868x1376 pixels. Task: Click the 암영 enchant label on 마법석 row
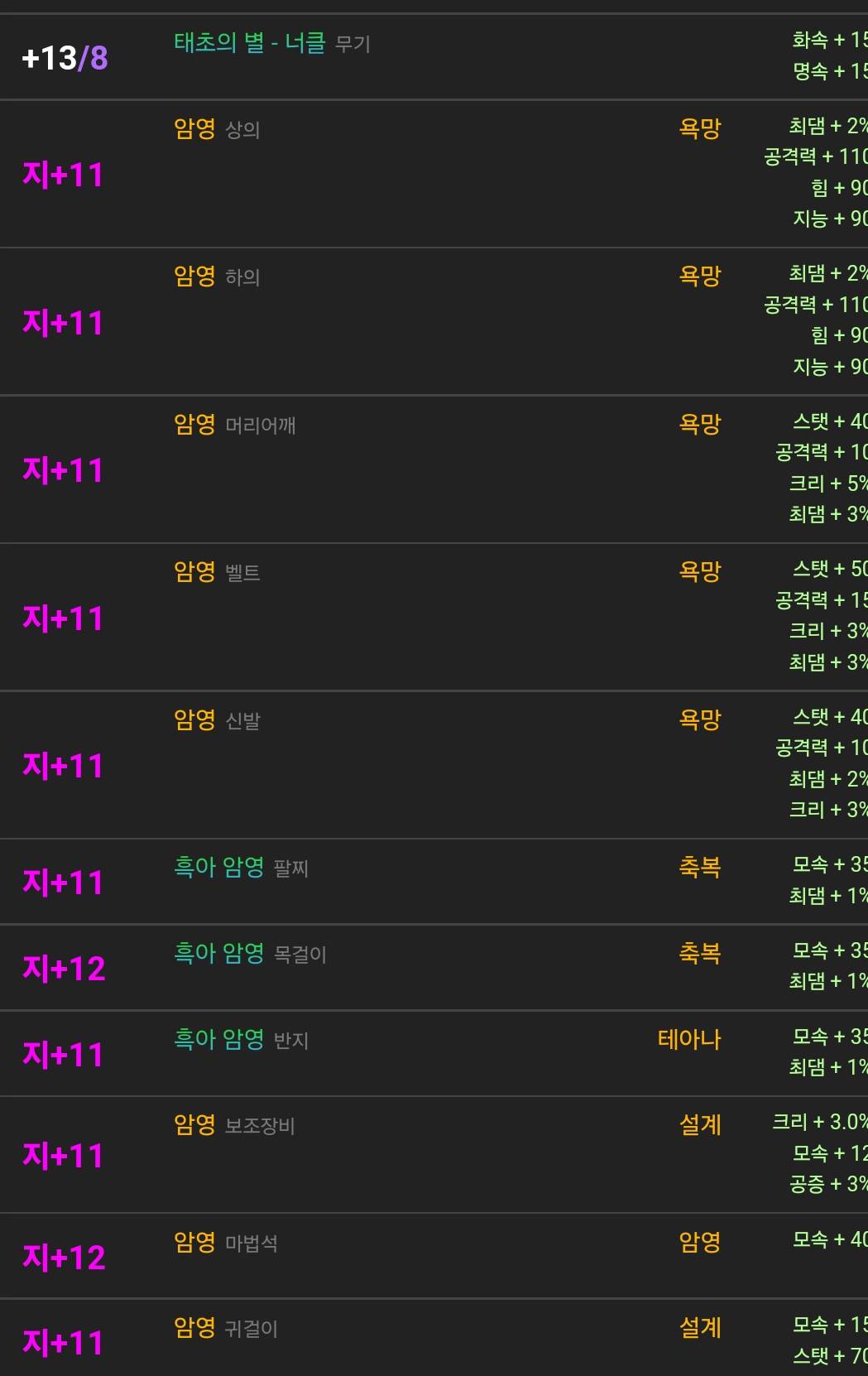point(700,1243)
